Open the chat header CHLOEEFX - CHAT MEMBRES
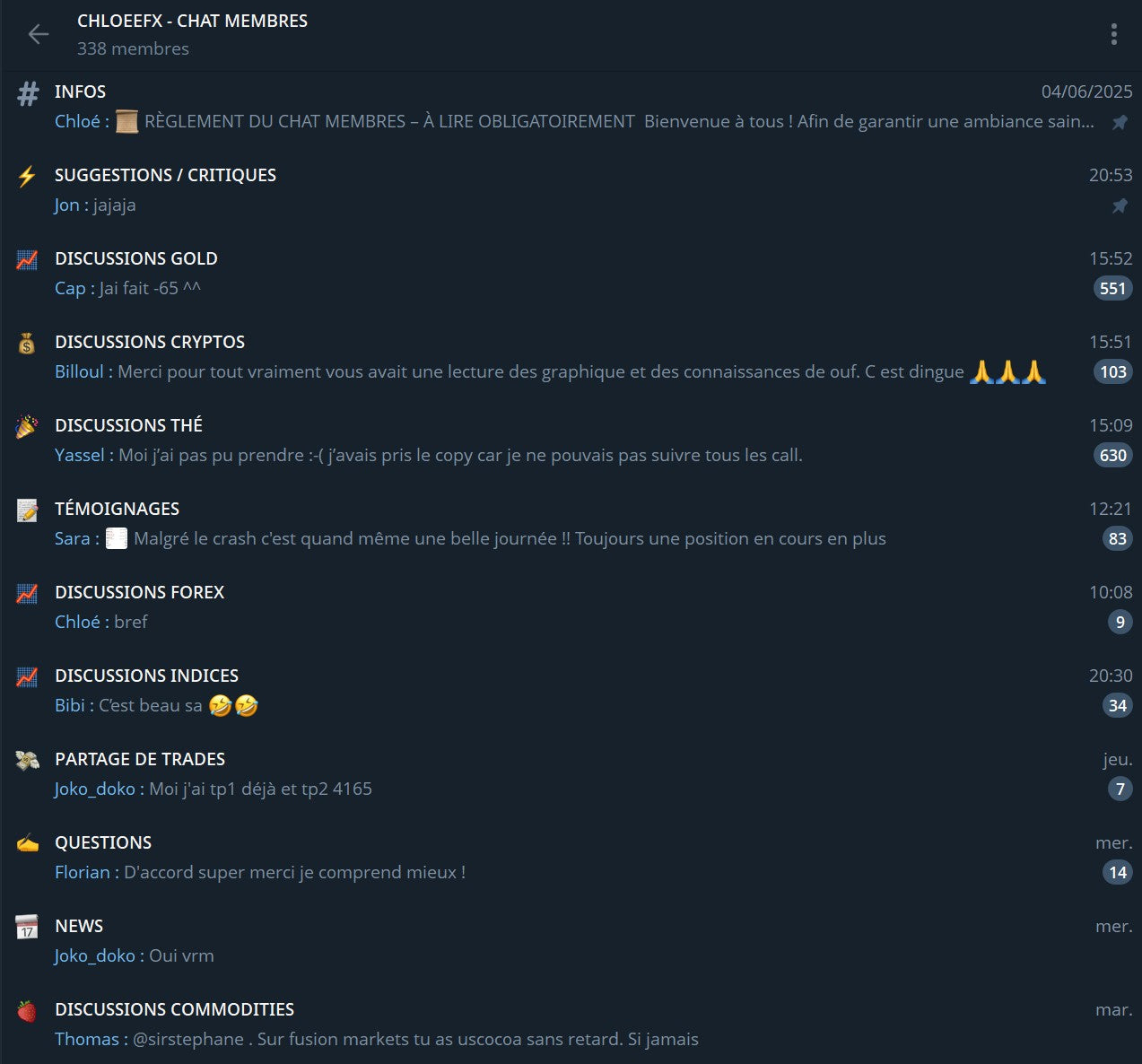1142x1064 pixels. coord(192,21)
